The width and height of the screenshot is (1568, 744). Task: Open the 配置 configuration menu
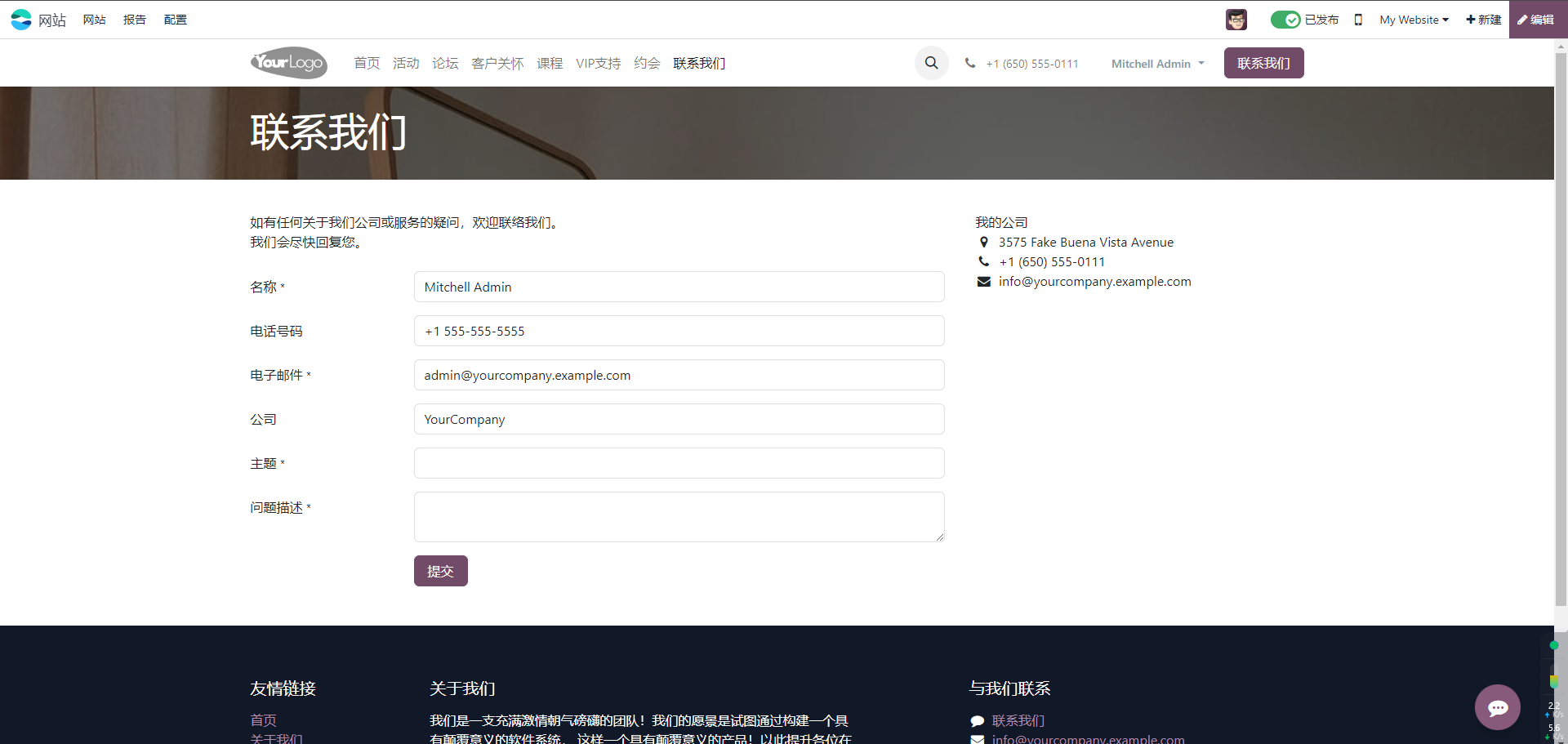(176, 20)
